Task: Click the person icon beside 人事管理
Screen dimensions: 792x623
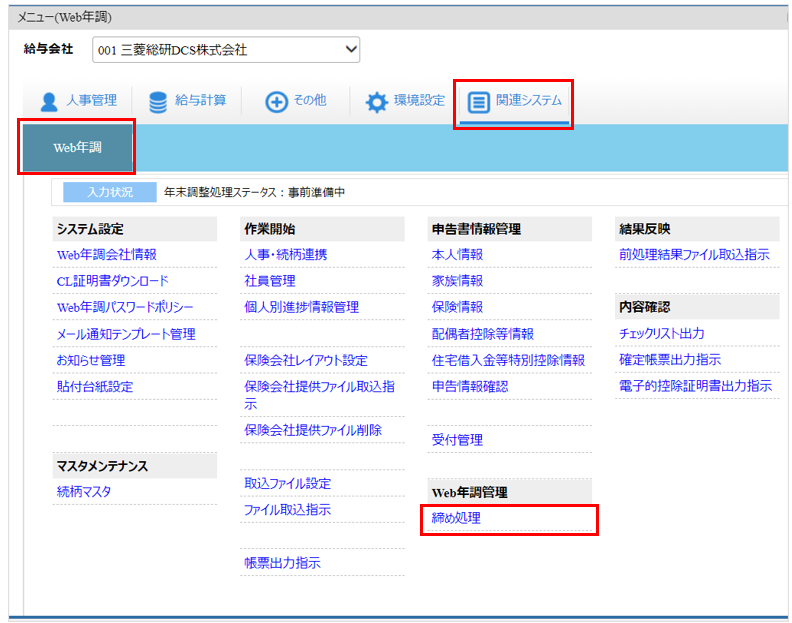Action: click(49, 102)
